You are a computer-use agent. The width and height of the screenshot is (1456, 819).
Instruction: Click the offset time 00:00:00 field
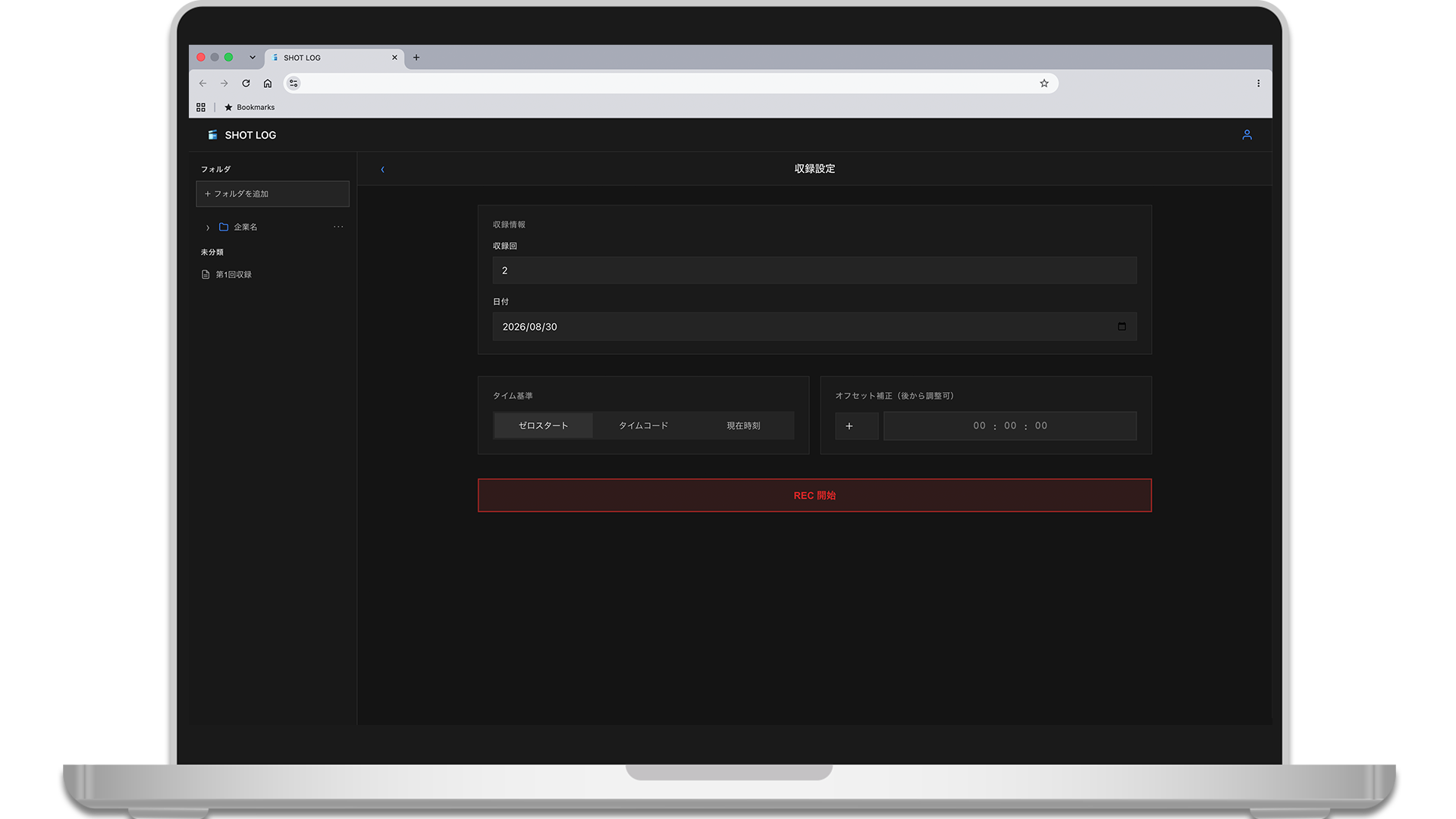click(1010, 426)
